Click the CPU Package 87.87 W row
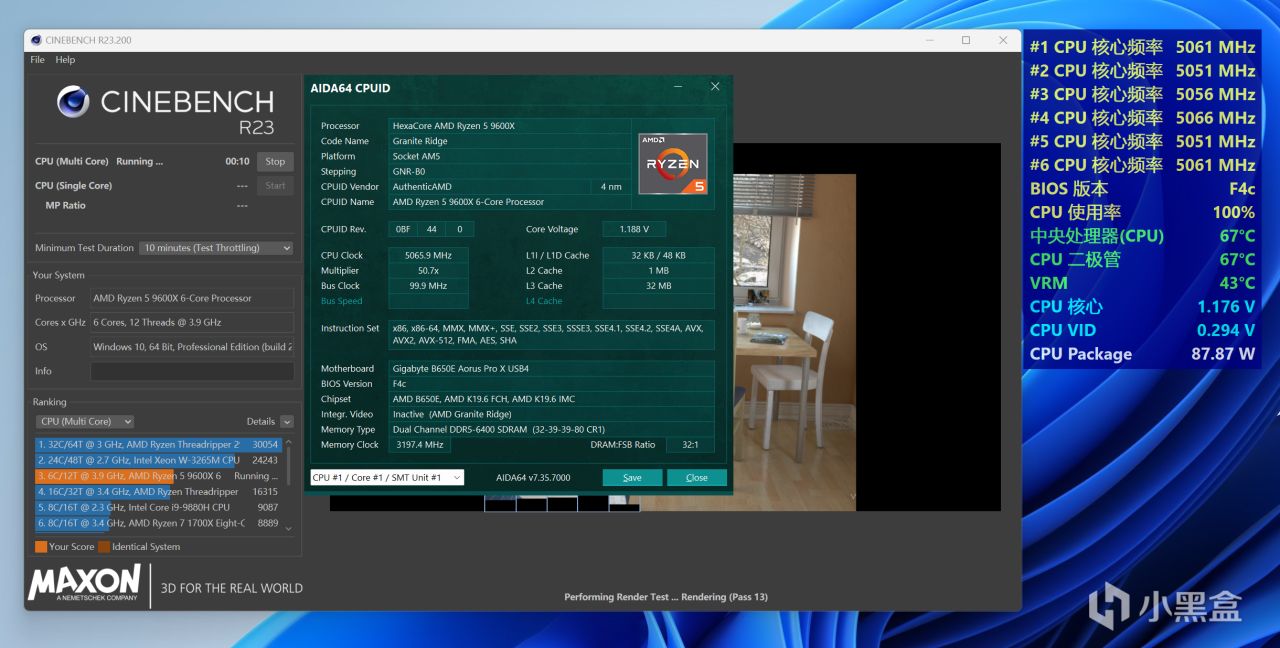Image resolution: width=1280 pixels, height=648 pixels. tap(1142, 354)
